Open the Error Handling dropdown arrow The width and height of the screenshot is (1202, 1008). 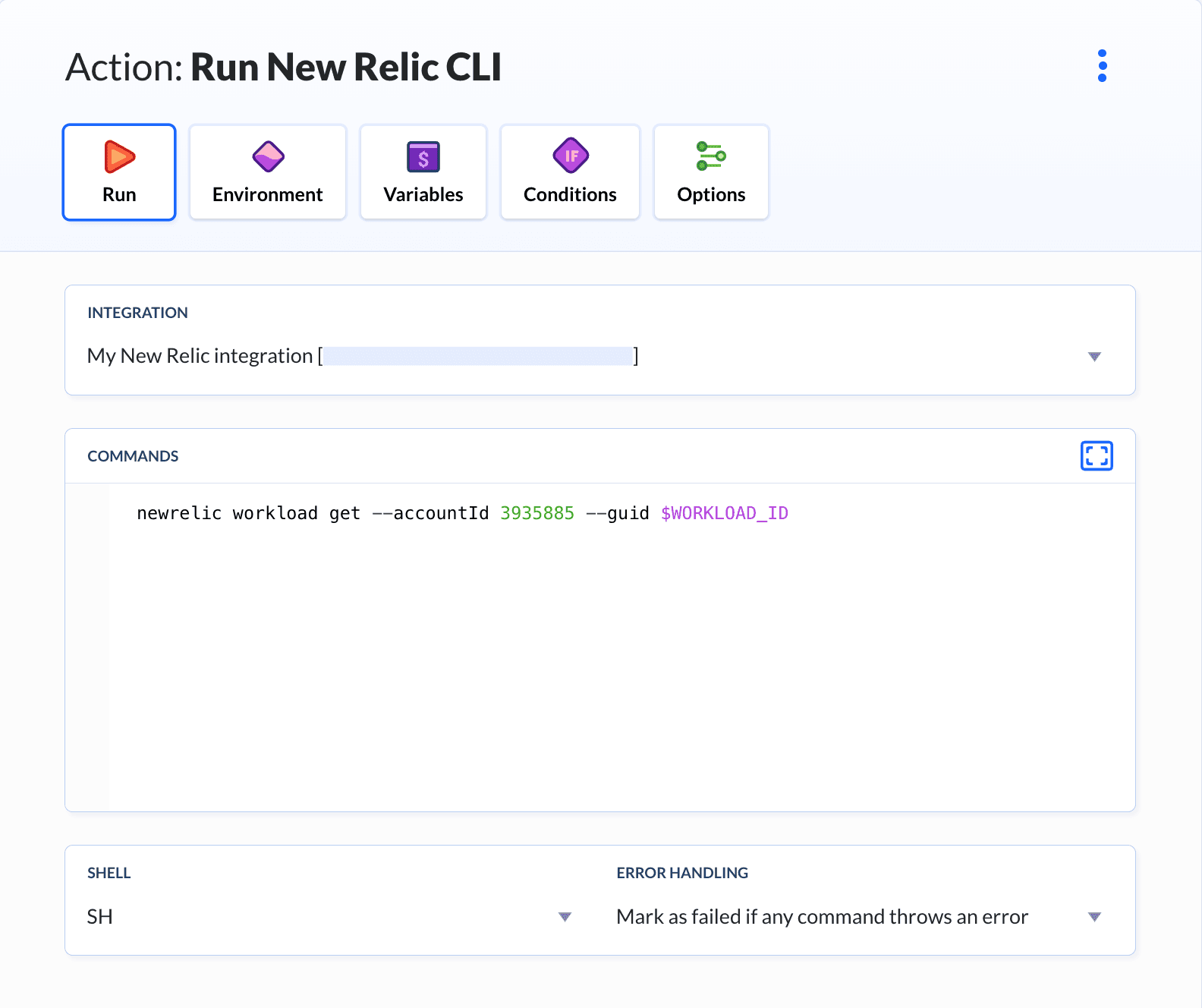tap(1094, 917)
